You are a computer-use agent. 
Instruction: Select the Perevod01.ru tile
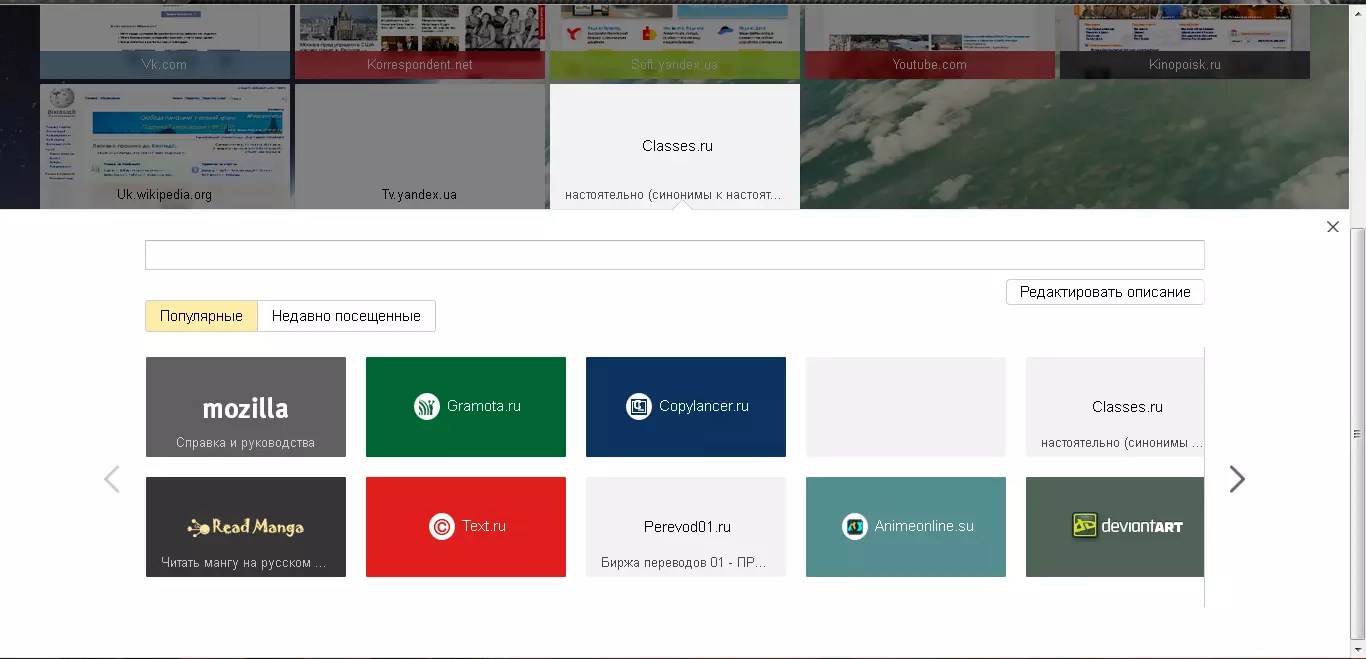click(686, 527)
